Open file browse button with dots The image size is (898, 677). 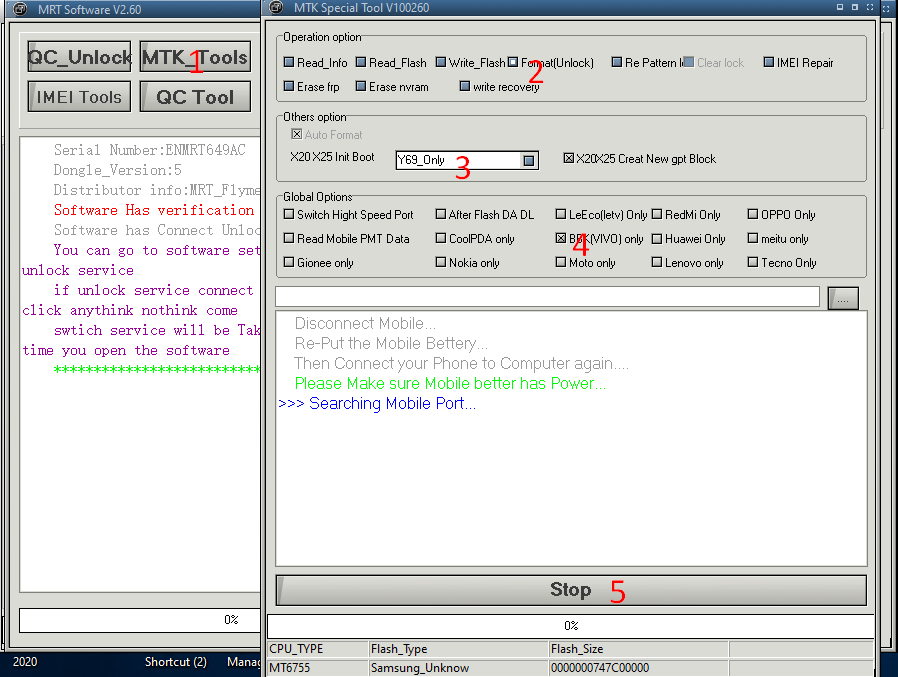point(843,298)
